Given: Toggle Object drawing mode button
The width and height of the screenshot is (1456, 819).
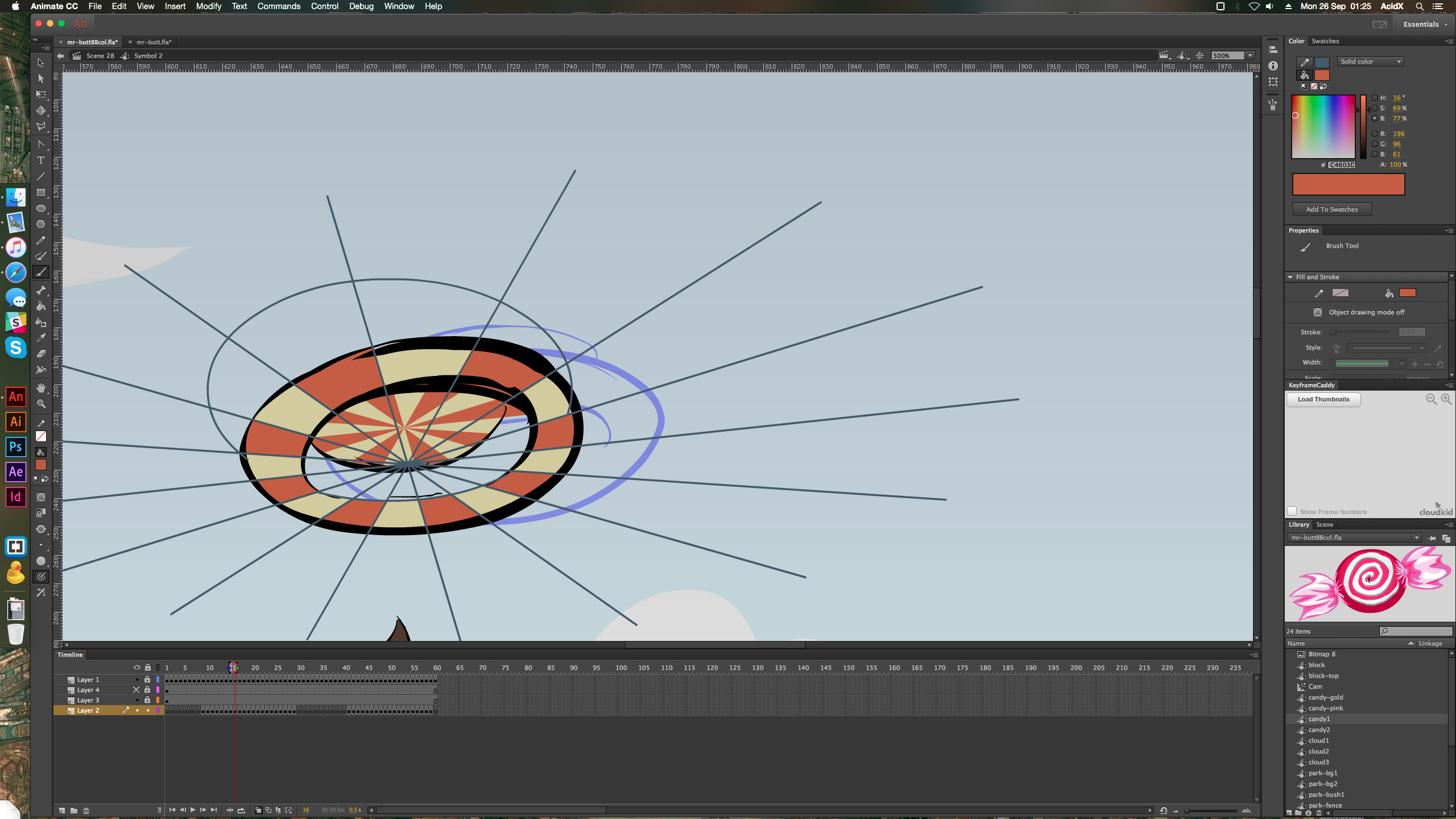Looking at the screenshot, I should pos(1318,312).
